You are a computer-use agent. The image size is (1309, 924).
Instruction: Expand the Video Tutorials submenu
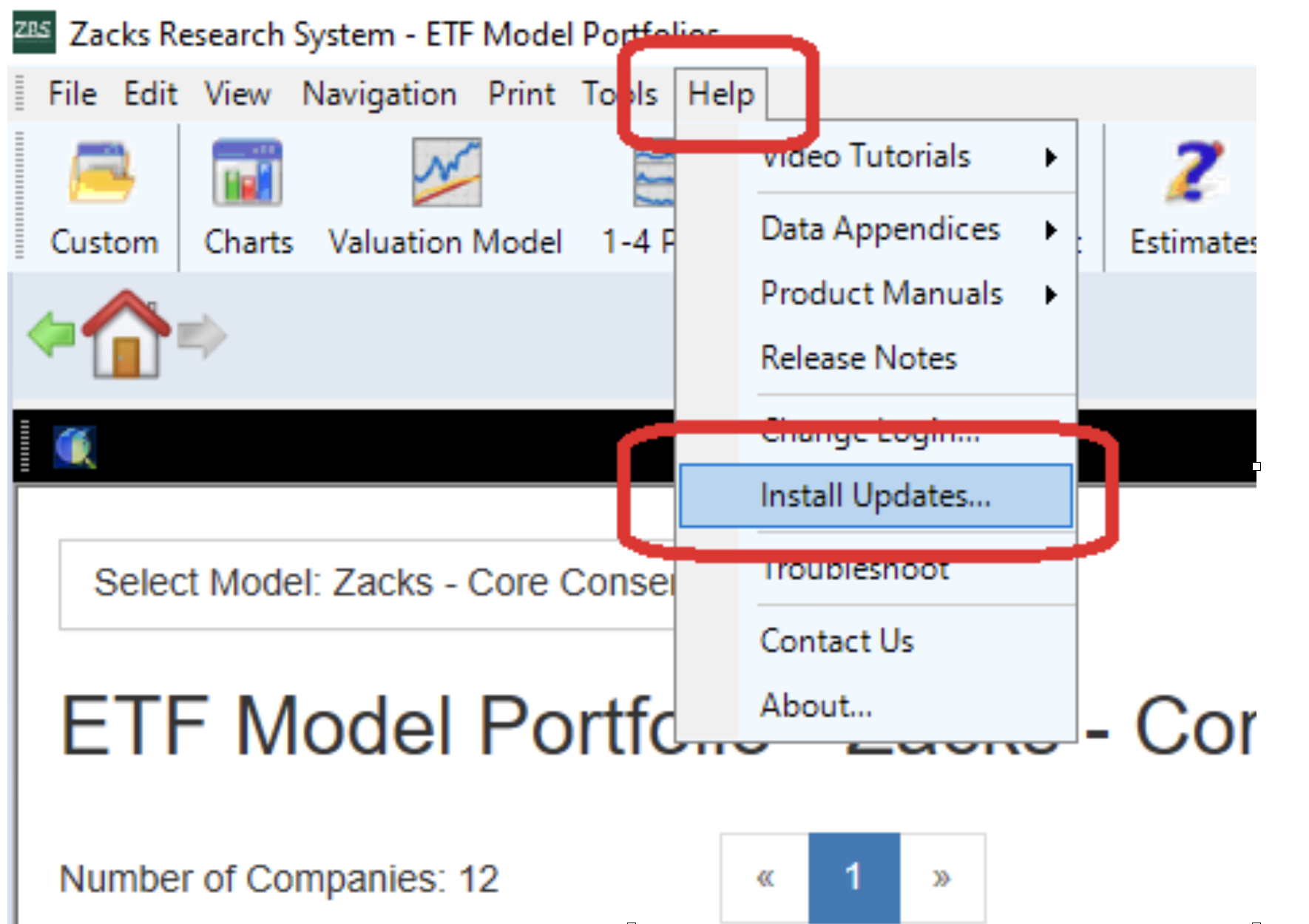878,157
